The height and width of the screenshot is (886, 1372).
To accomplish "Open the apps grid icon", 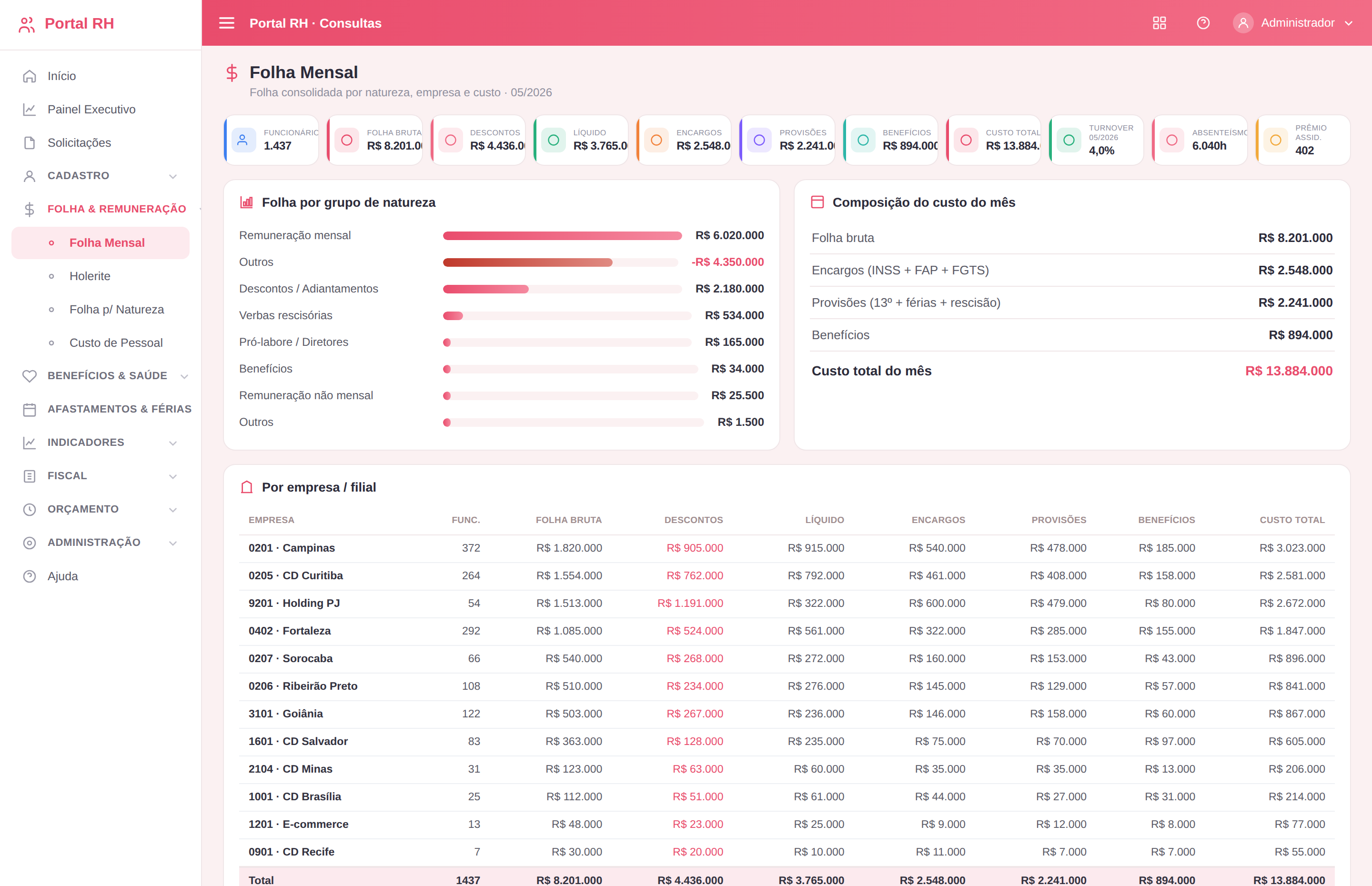I will pyautogui.click(x=1159, y=23).
